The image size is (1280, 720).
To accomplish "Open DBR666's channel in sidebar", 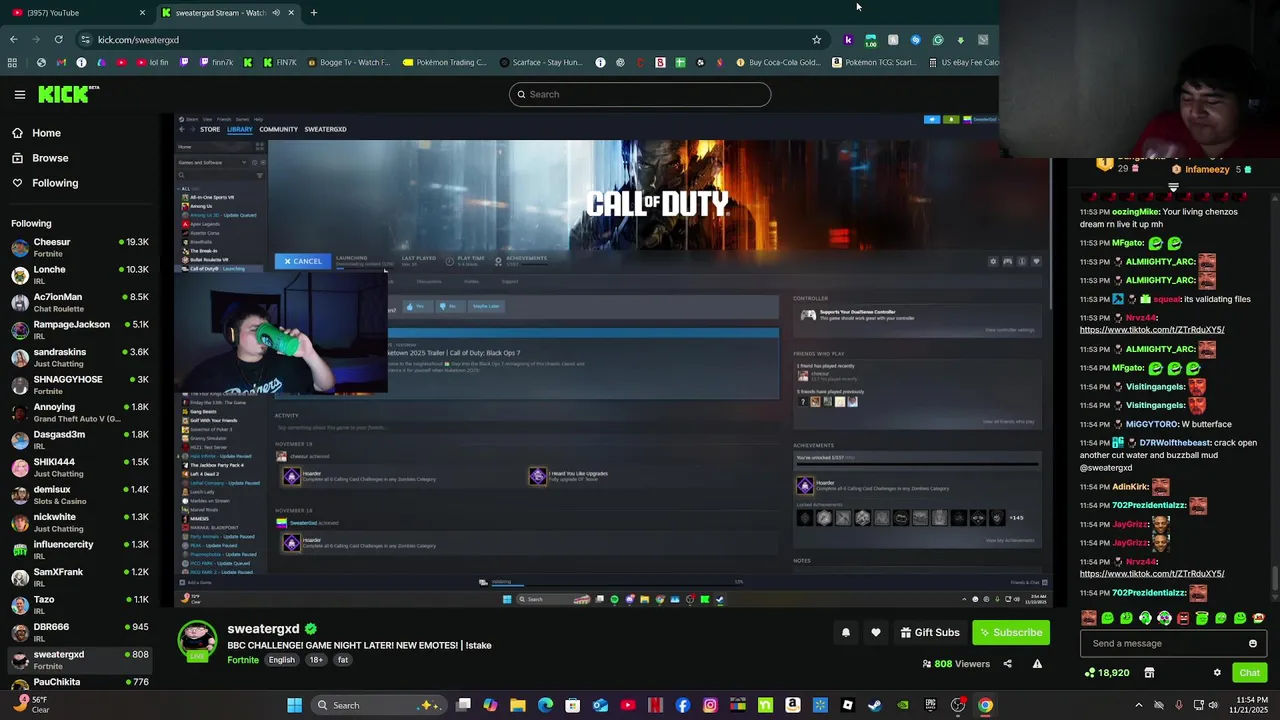I will 80,633.
